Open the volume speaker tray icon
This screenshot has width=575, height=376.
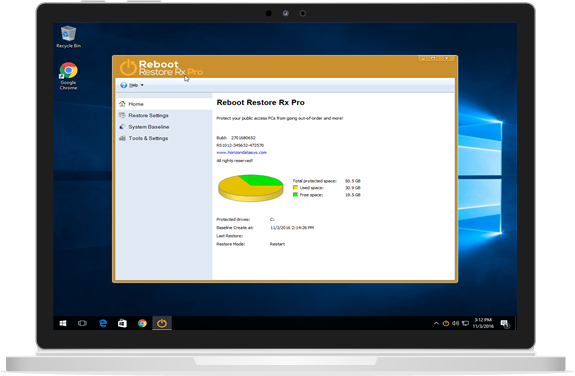(x=455, y=323)
